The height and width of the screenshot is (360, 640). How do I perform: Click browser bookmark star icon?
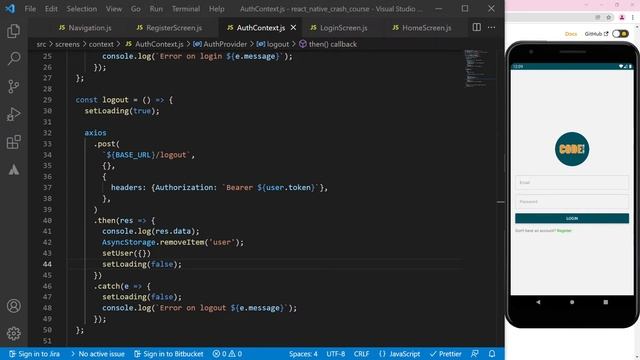point(609,17)
